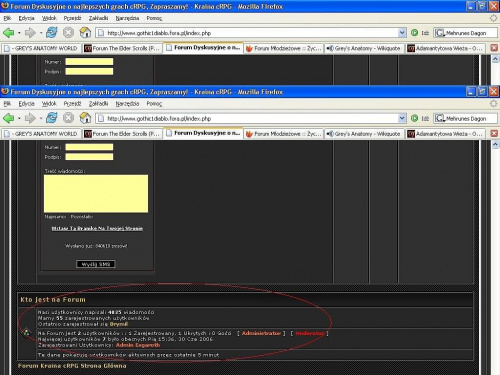
Task: Click the Numer yellow field in front window
Action: pos(89,147)
